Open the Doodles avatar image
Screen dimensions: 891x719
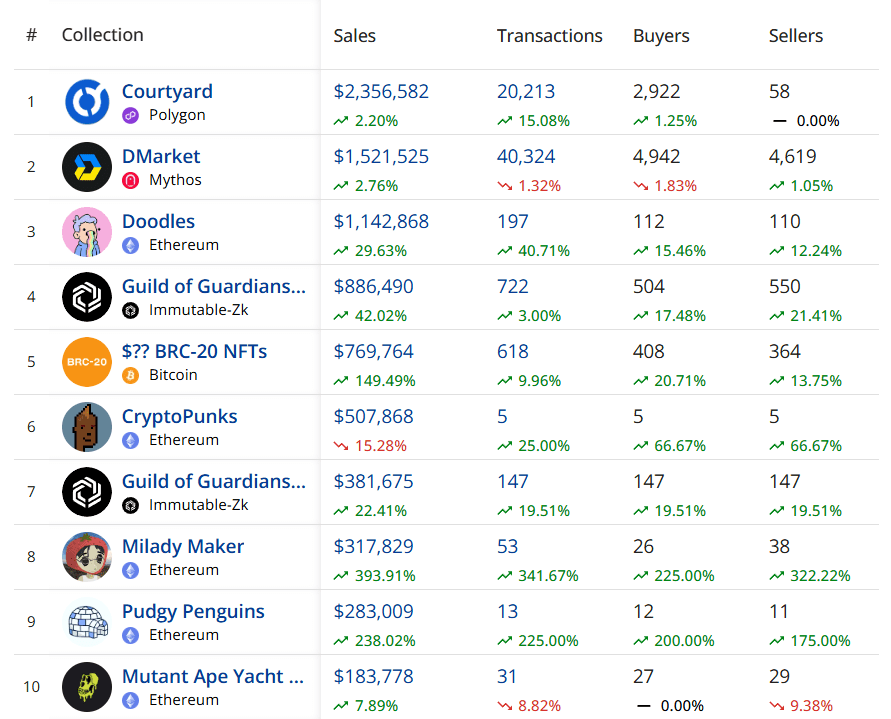87,232
